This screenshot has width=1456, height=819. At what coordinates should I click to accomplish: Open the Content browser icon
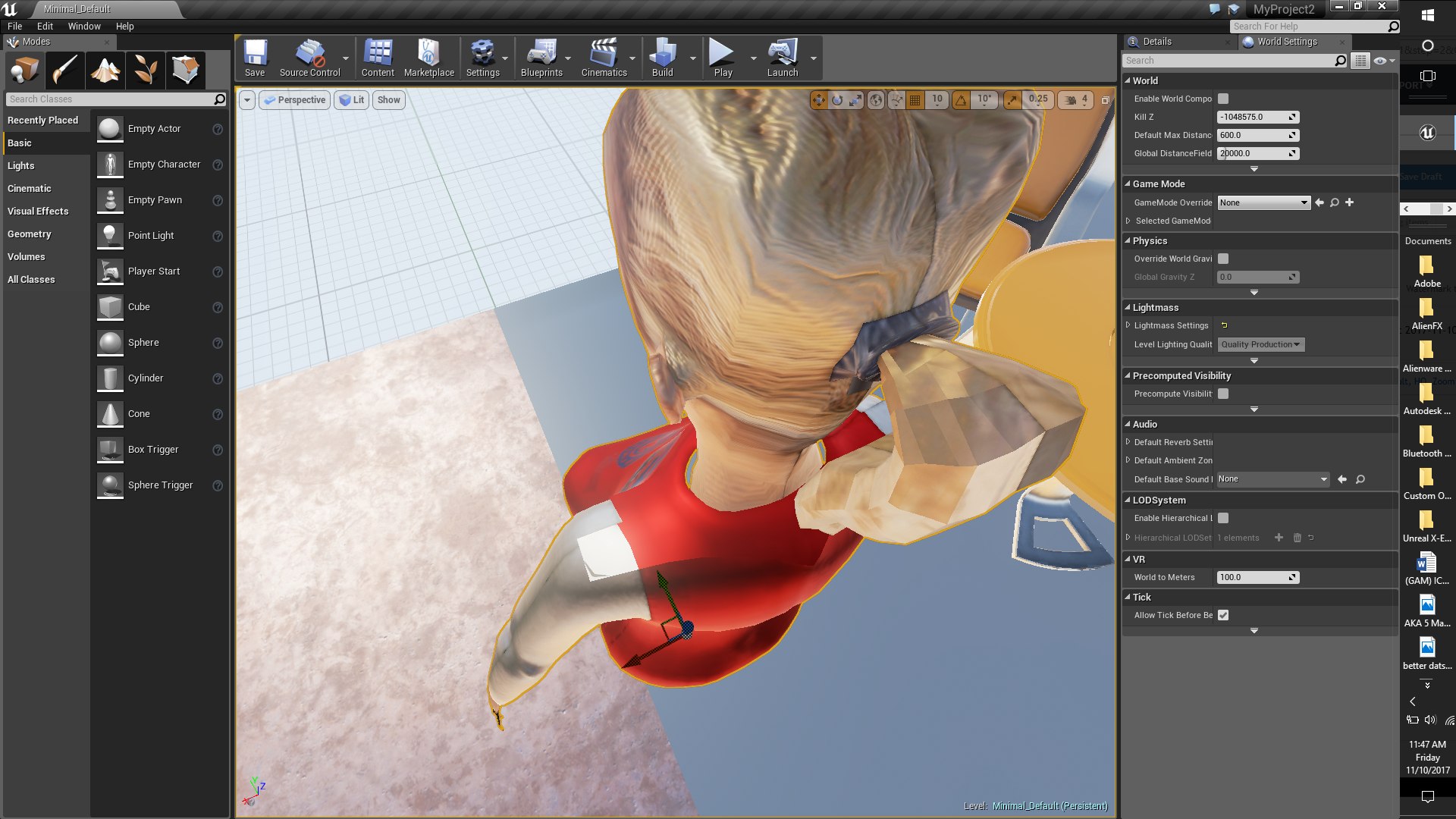(378, 58)
